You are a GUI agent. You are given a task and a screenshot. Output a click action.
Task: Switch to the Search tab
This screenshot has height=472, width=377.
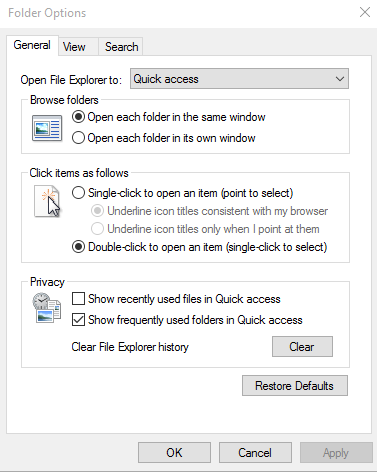[121, 47]
